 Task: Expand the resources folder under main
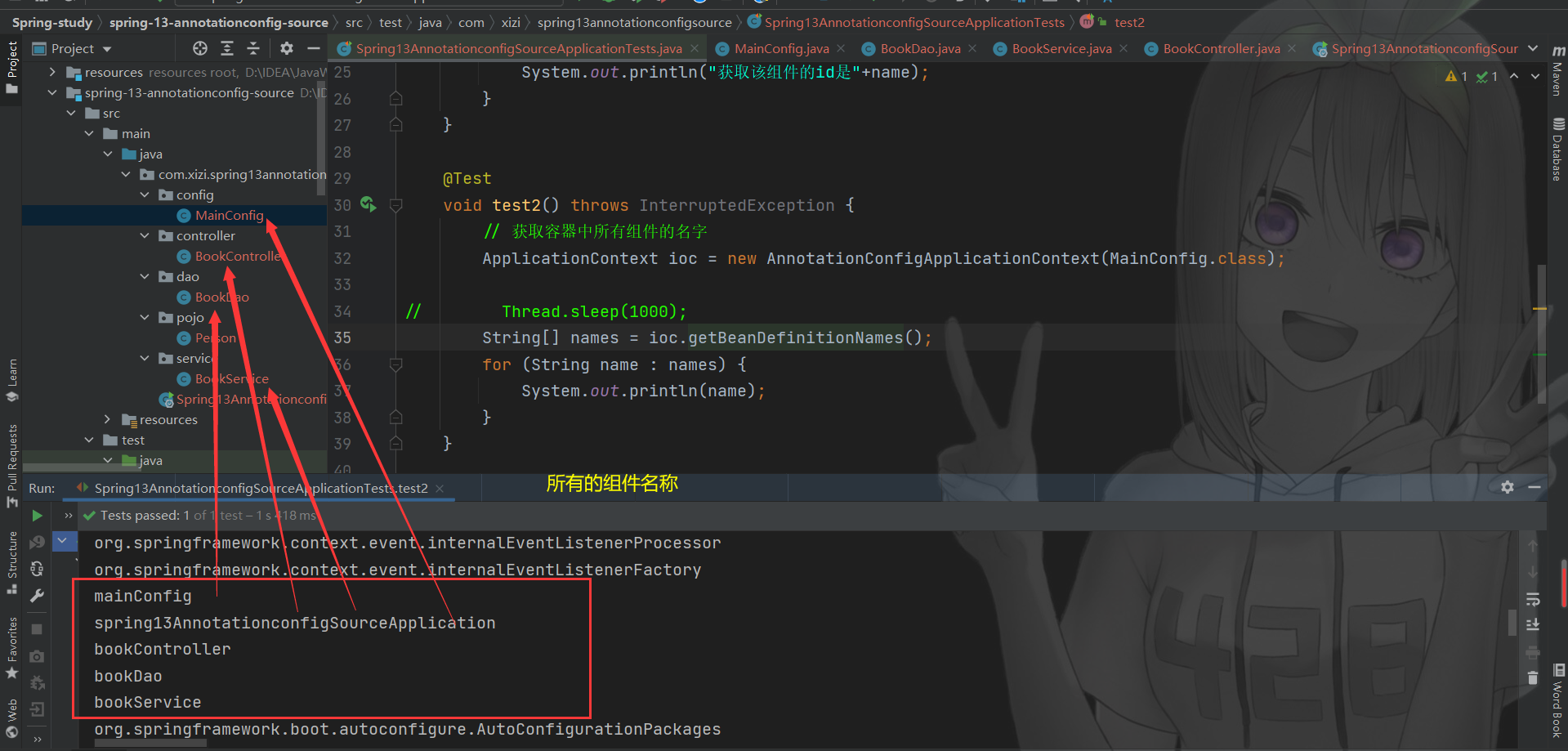pos(108,419)
